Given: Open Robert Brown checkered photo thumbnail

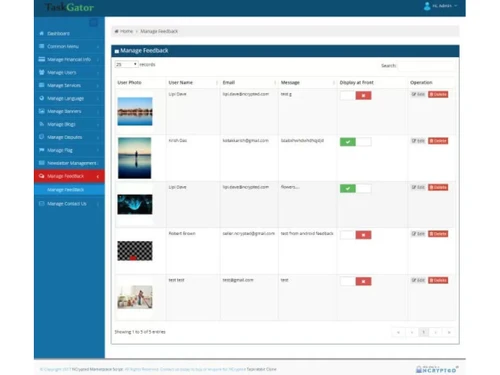Looking at the screenshot, I should pos(135,251).
